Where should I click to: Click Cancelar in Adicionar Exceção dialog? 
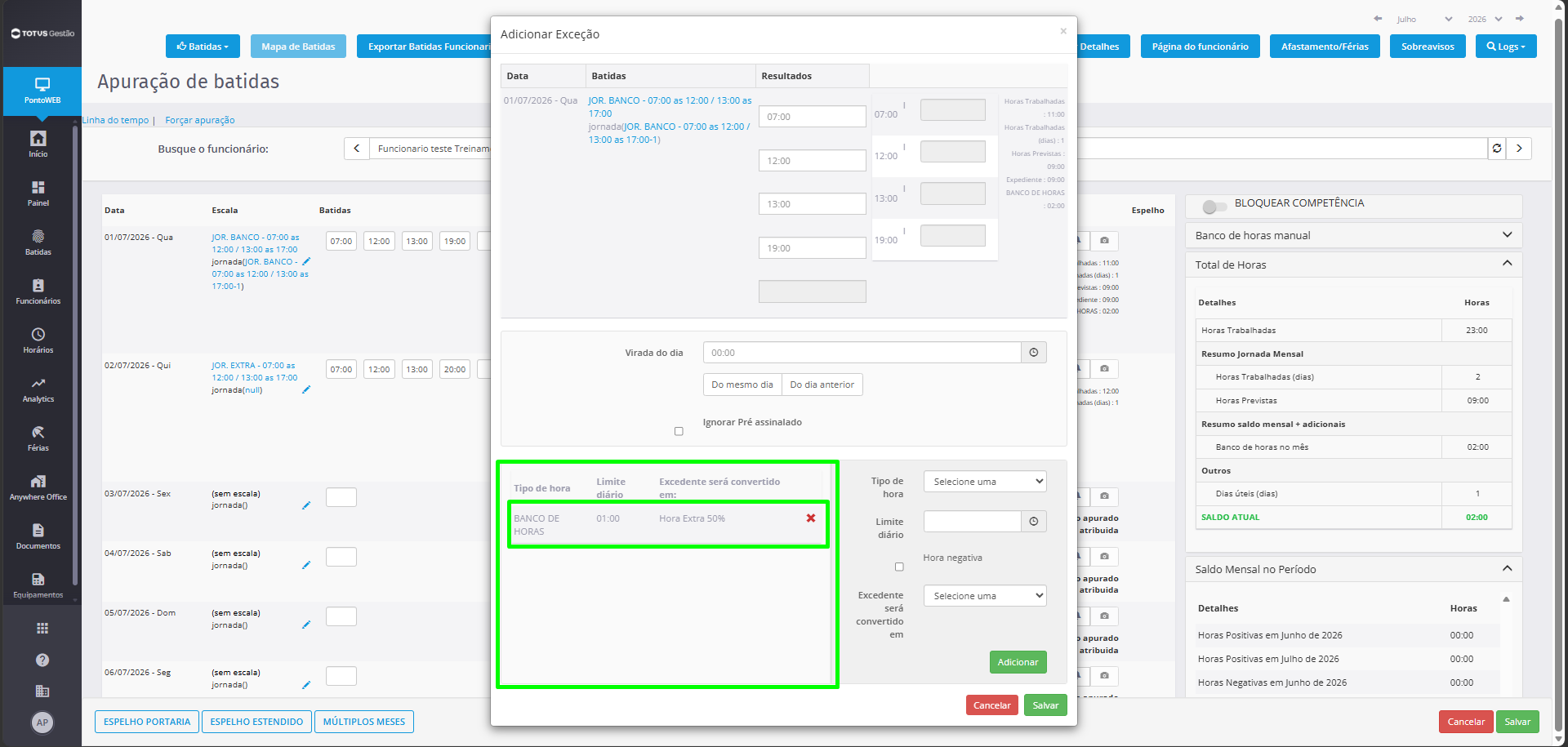[991, 705]
